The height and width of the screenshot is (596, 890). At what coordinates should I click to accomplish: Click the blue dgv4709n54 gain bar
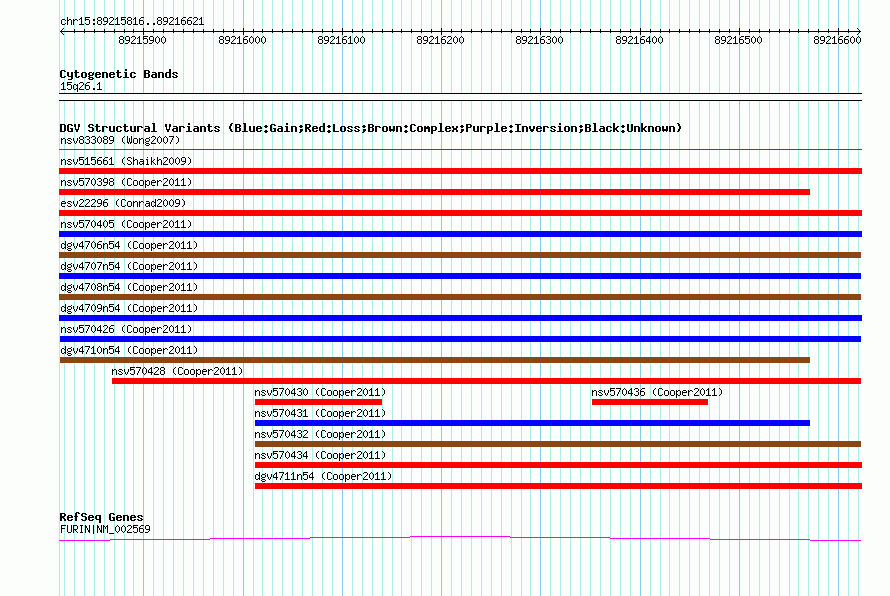click(x=460, y=318)
